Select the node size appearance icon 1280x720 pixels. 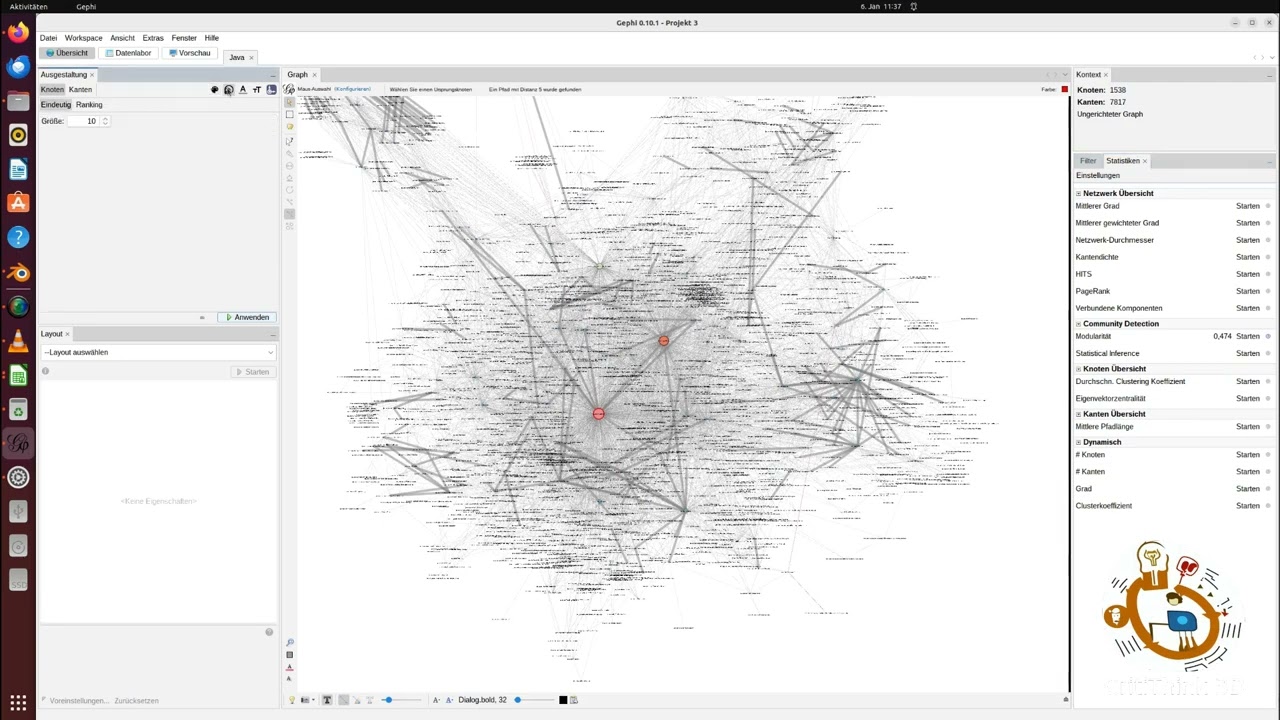tap(228, 89)
